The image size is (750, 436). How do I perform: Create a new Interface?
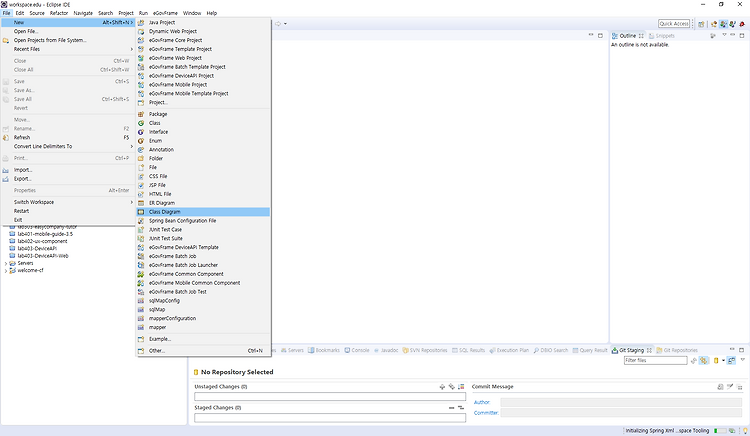coord(203,132)
